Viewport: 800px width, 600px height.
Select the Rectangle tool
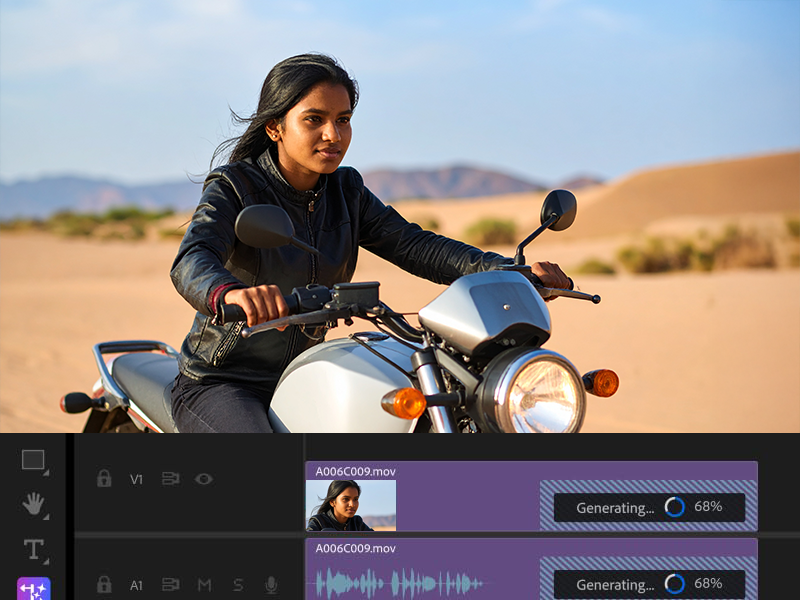(x=33, y=460)
